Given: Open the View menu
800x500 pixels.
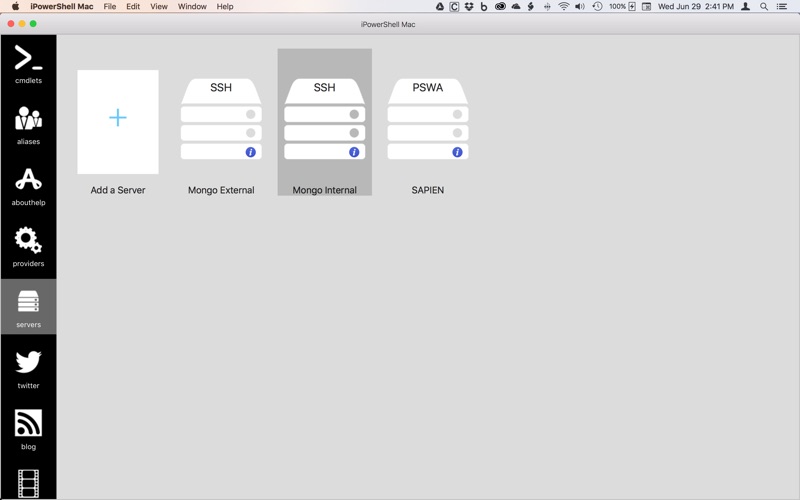Looking at the screenshot, I should 159,7.
